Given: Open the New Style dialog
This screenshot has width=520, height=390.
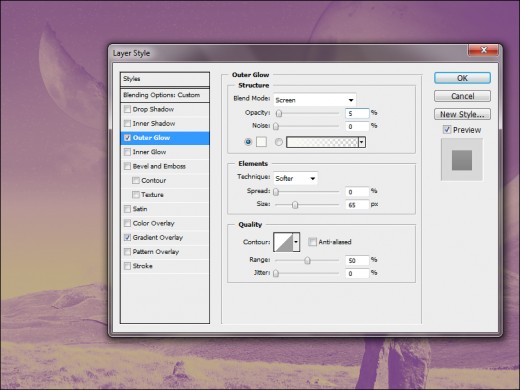Looking at the screenshot, I should [x=462, y=114].
